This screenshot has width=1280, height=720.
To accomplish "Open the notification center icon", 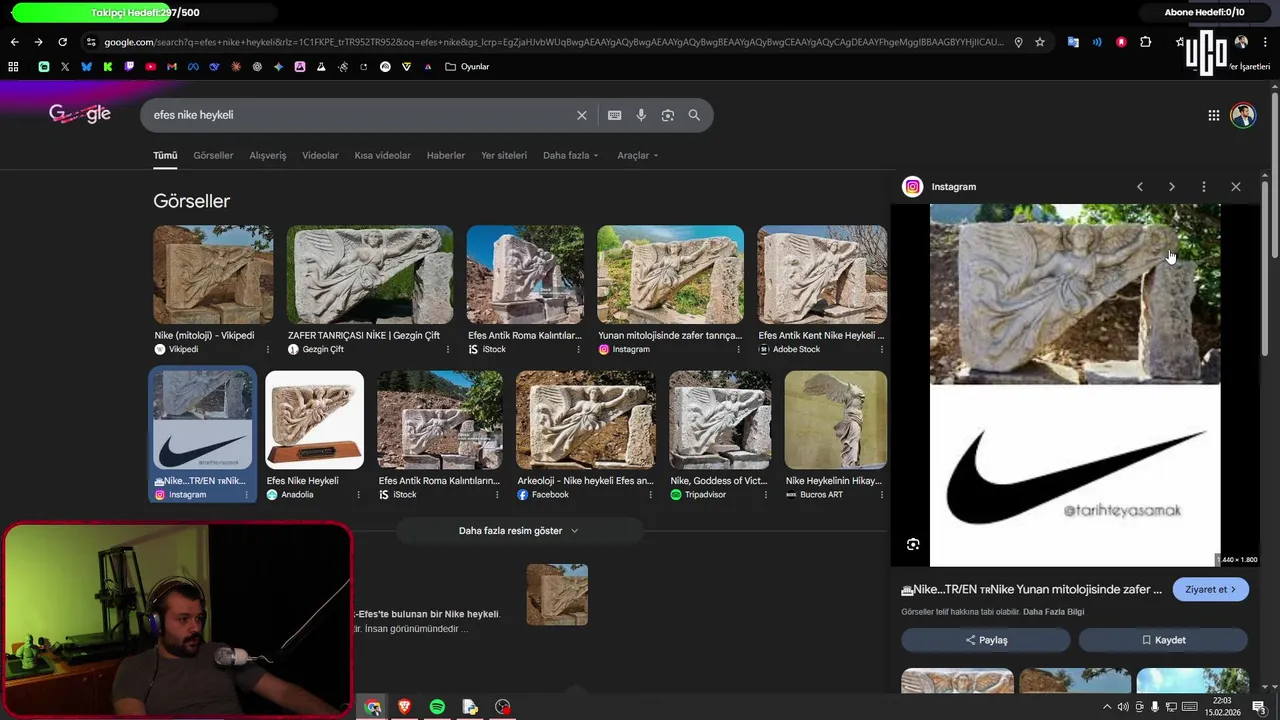I will click(x=1258, y=707).
